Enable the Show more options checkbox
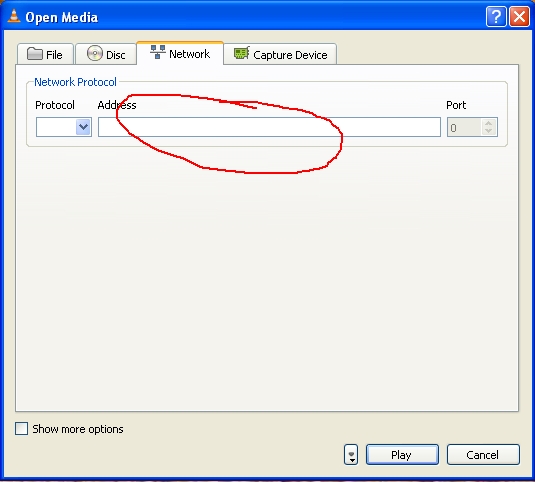The width and height of the screenshot is (535, 482). pyautogui.click(x=21, y=428)
